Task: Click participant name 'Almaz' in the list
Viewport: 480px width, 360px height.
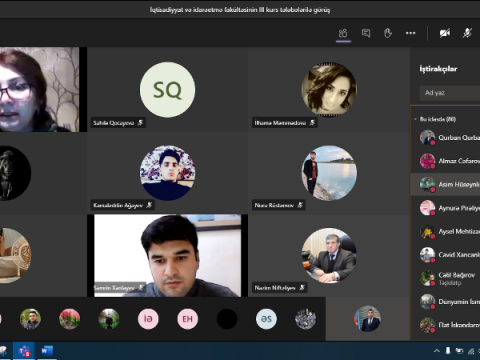Action: click(459, 161)
